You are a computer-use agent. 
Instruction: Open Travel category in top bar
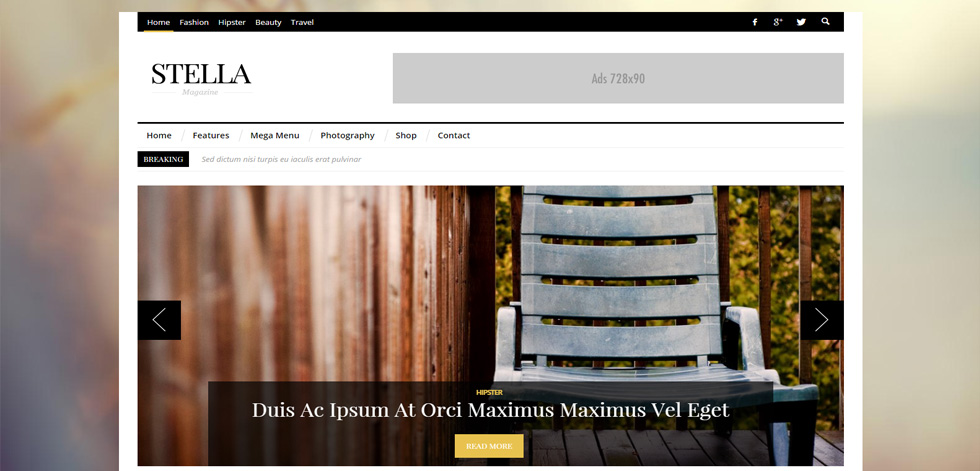[x=302, y=22]
